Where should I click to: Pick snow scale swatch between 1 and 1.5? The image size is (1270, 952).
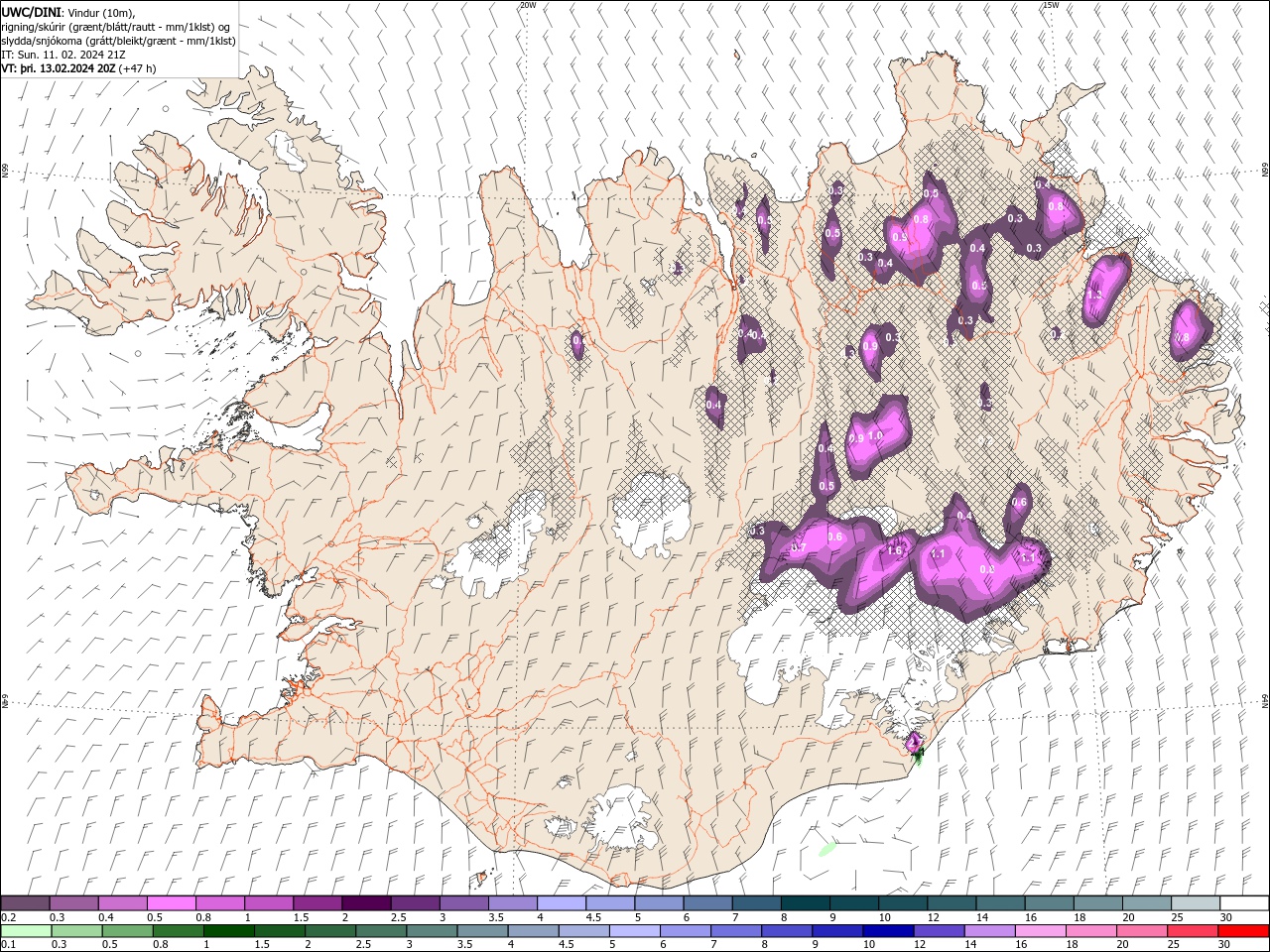268,902
